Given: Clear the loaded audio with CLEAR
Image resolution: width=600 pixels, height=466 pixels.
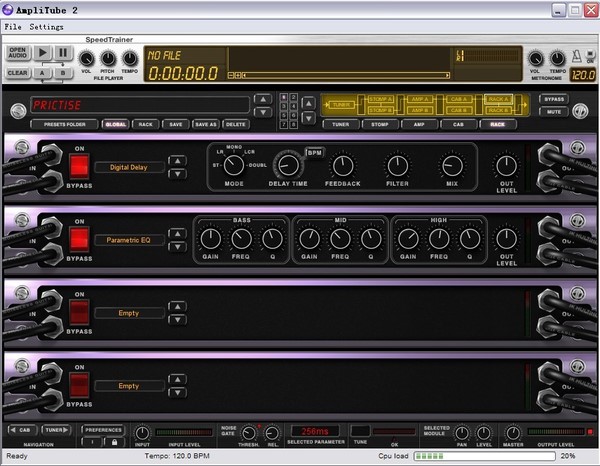Looking at the screenshot, I should [18, 73].
